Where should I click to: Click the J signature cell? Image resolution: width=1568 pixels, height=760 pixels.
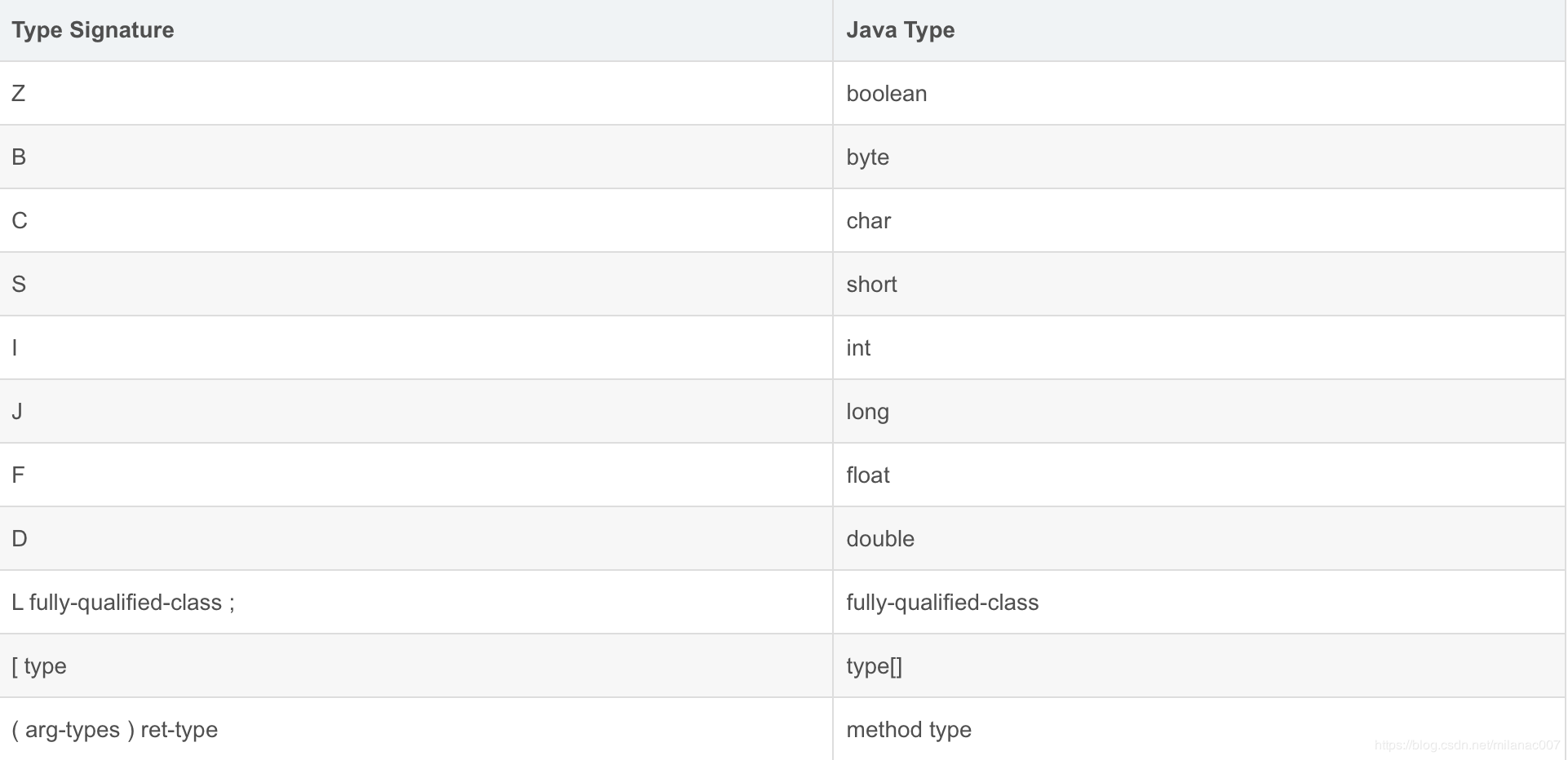(x=17, y=412)
